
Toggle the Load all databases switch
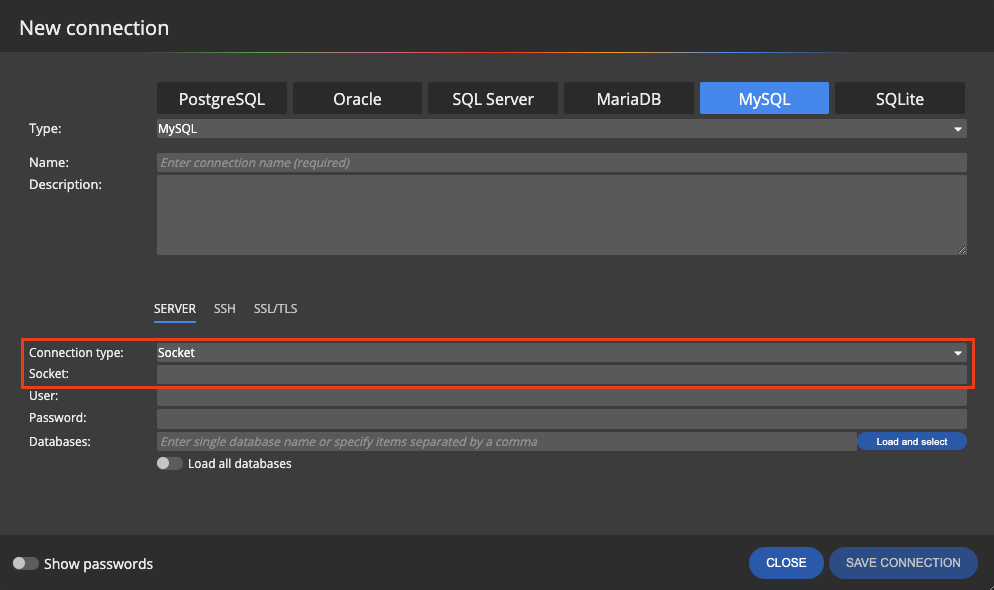point(169,463)
